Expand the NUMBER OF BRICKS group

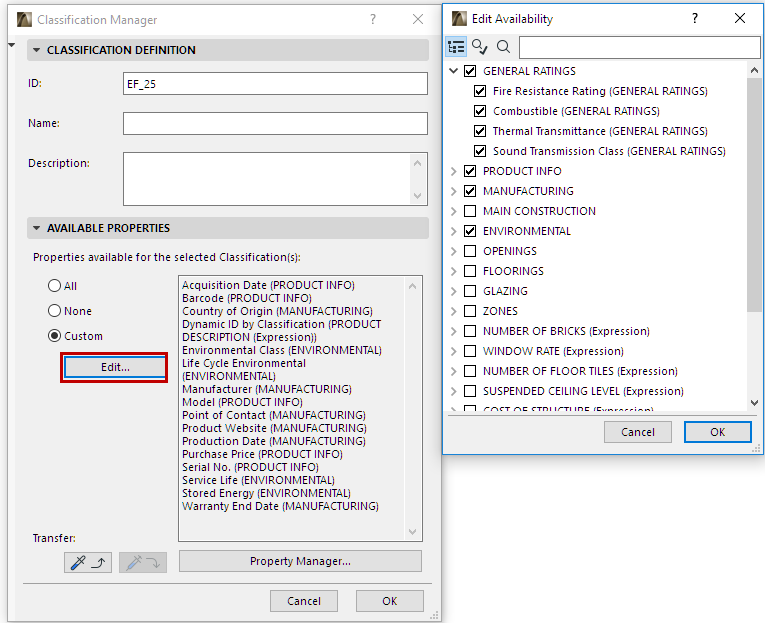tap(453, 331)
